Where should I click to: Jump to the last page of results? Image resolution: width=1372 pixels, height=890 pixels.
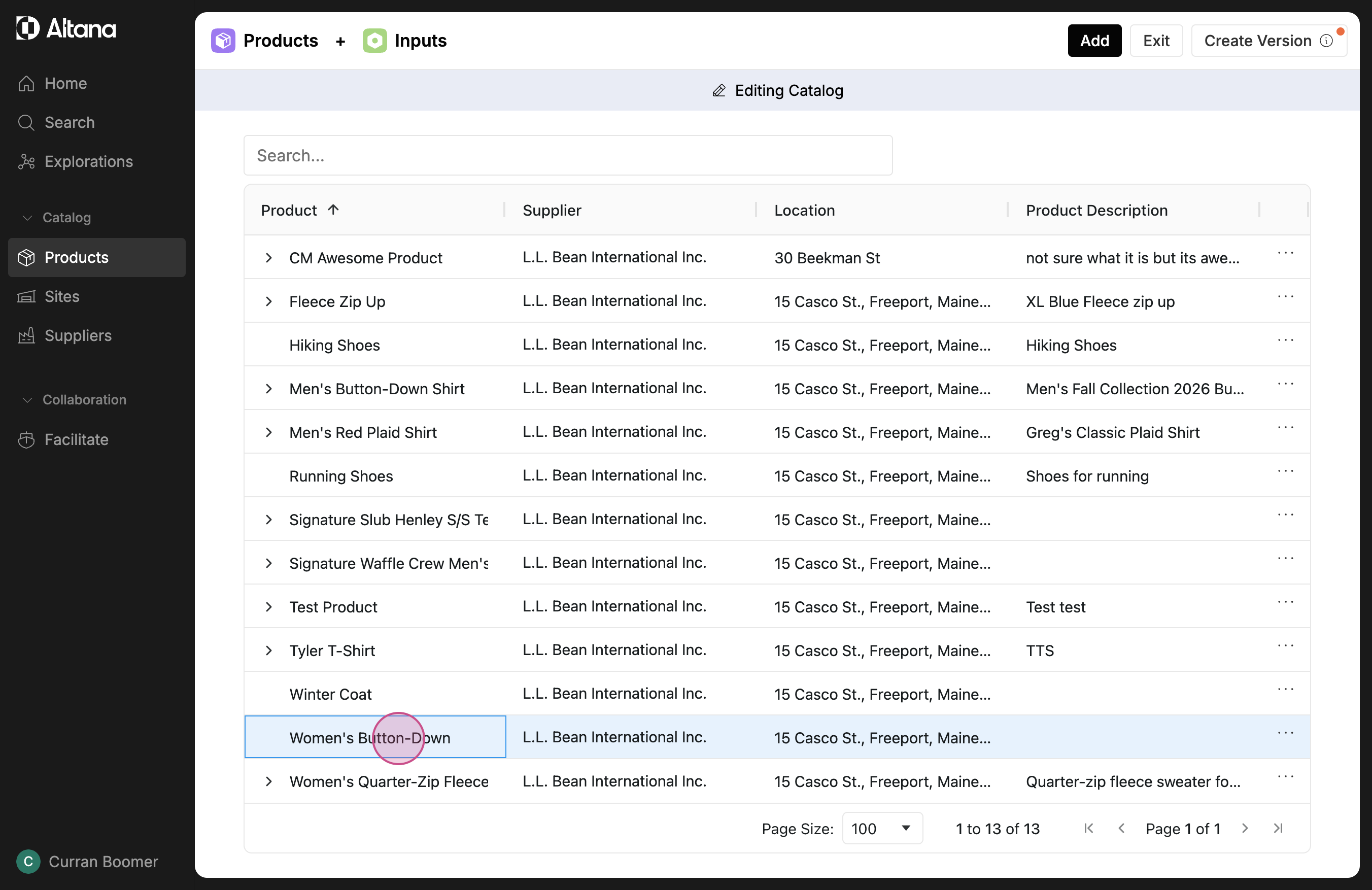(x=1278, y=828)
